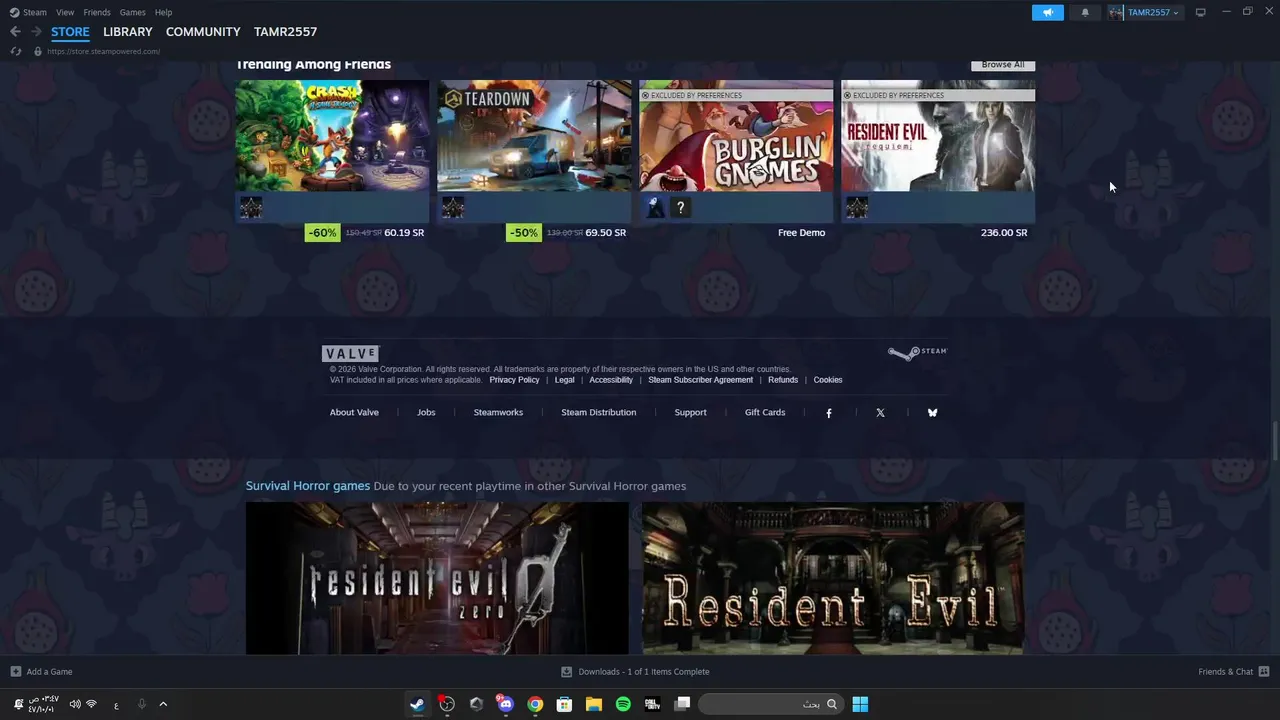Expand hidden system tray icons chevron

[x=163, y=704]
